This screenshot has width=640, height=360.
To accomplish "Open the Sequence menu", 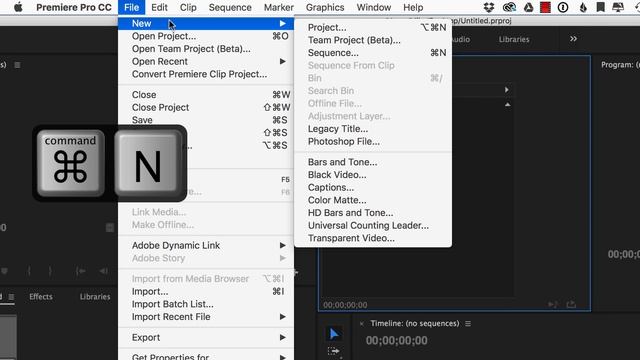I will pyautogui.click(x=230, y=7).
